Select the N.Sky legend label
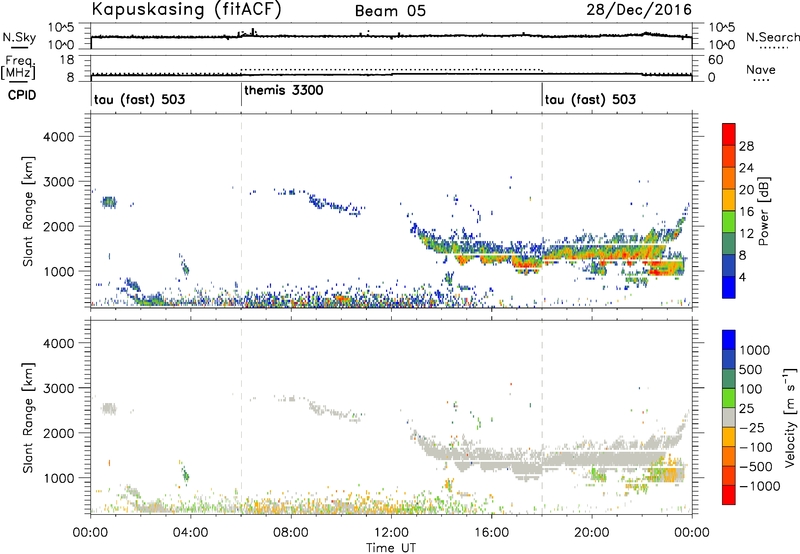Image resolution: width=800 pixels, height=554 pixels. click(19, 37)
